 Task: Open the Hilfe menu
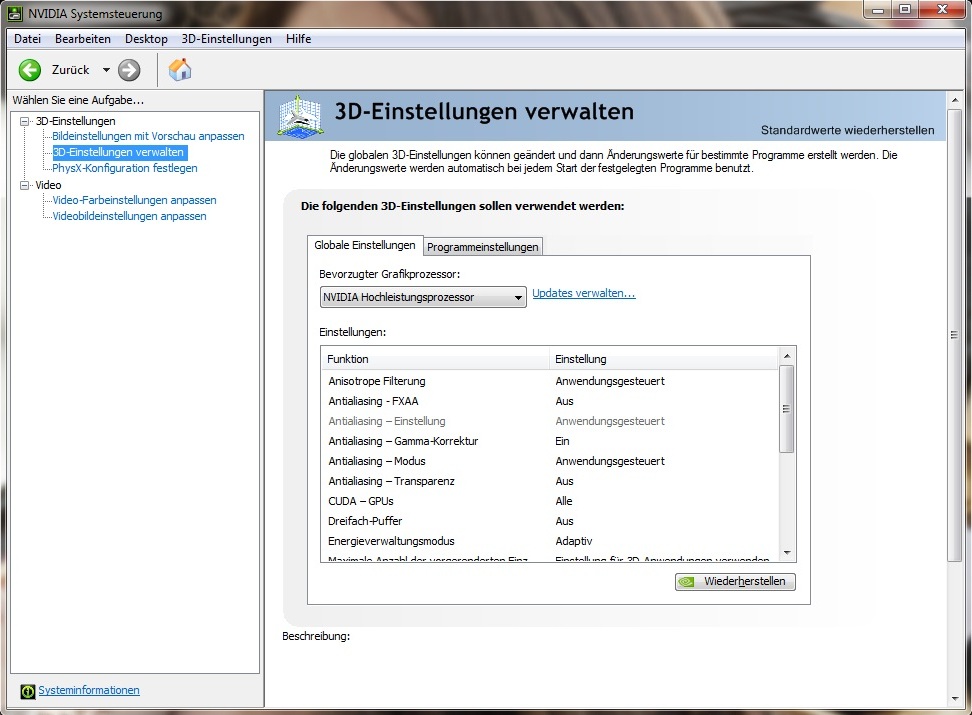pos(298,38)
